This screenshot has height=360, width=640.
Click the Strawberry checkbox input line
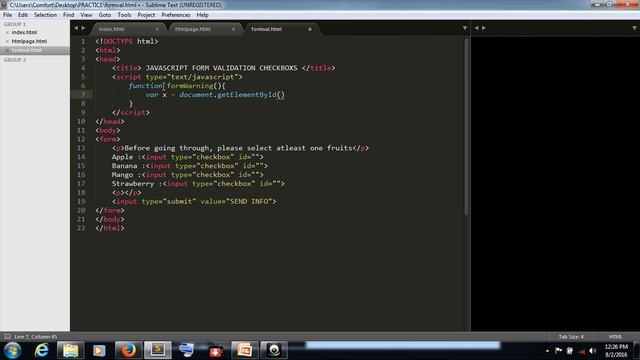point(198,184)
